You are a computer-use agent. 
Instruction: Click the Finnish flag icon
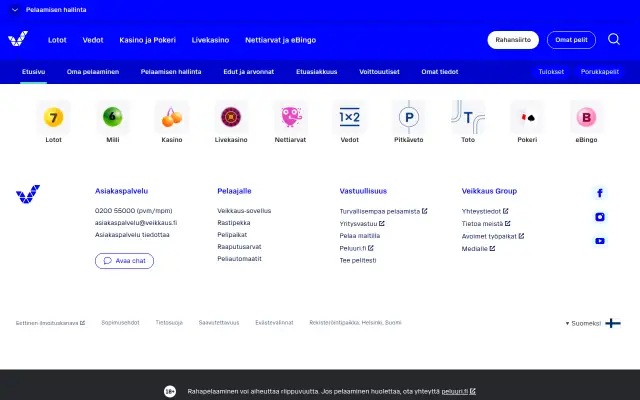coord(613,323)
